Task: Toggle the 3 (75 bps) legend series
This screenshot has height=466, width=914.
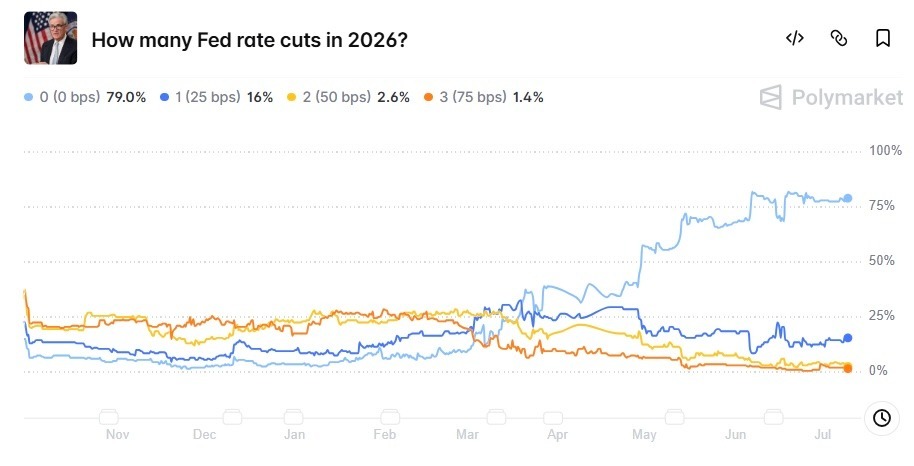Action: pos(483,97)
